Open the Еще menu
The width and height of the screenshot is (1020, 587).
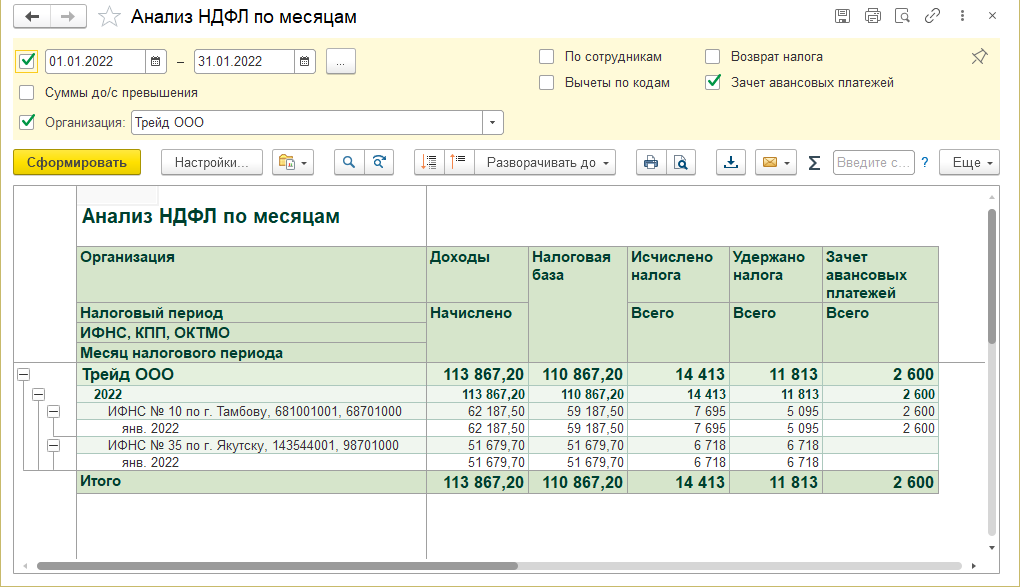[x=968, y=162]
